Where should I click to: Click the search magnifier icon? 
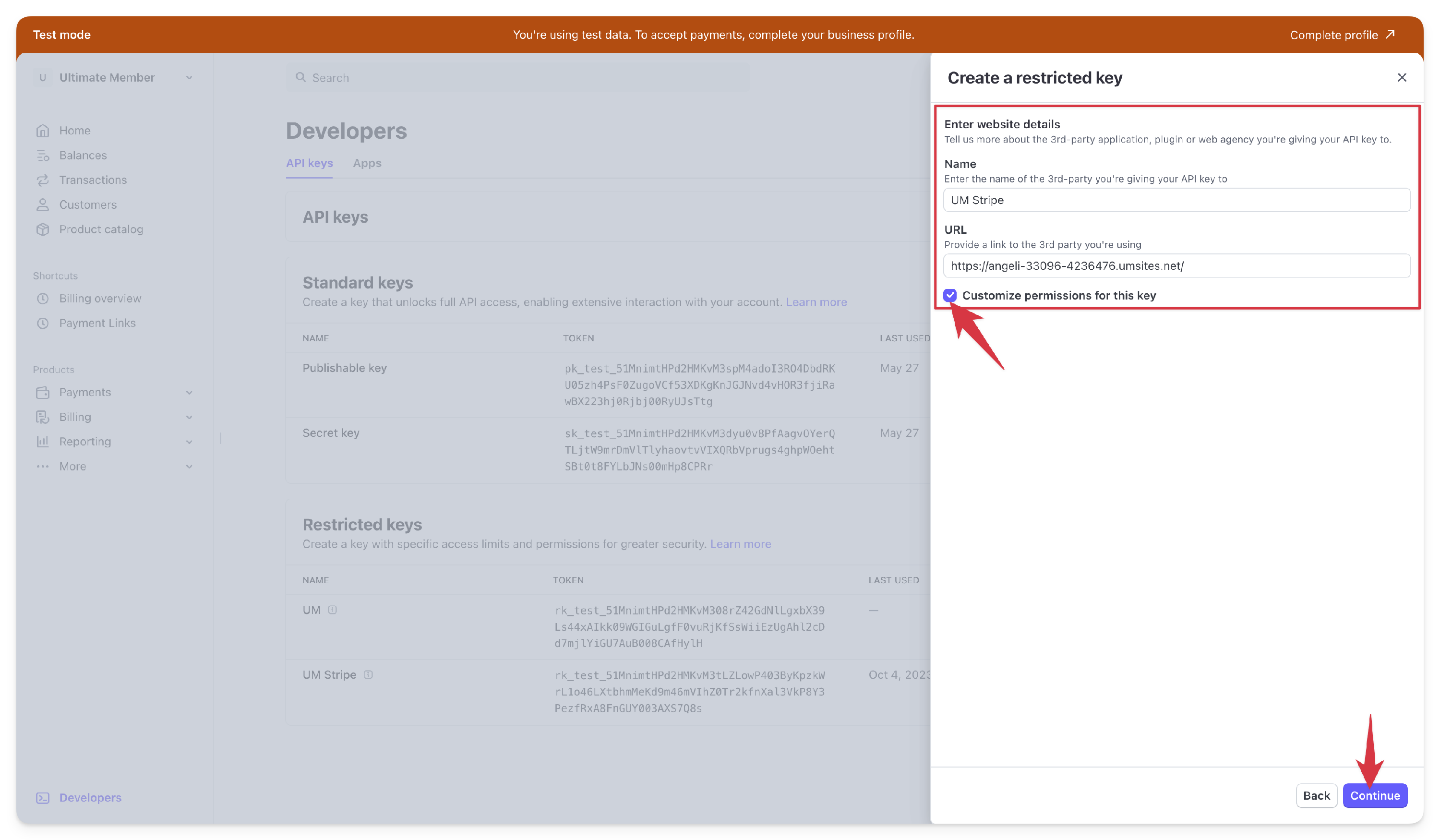(x=300, y=77)
